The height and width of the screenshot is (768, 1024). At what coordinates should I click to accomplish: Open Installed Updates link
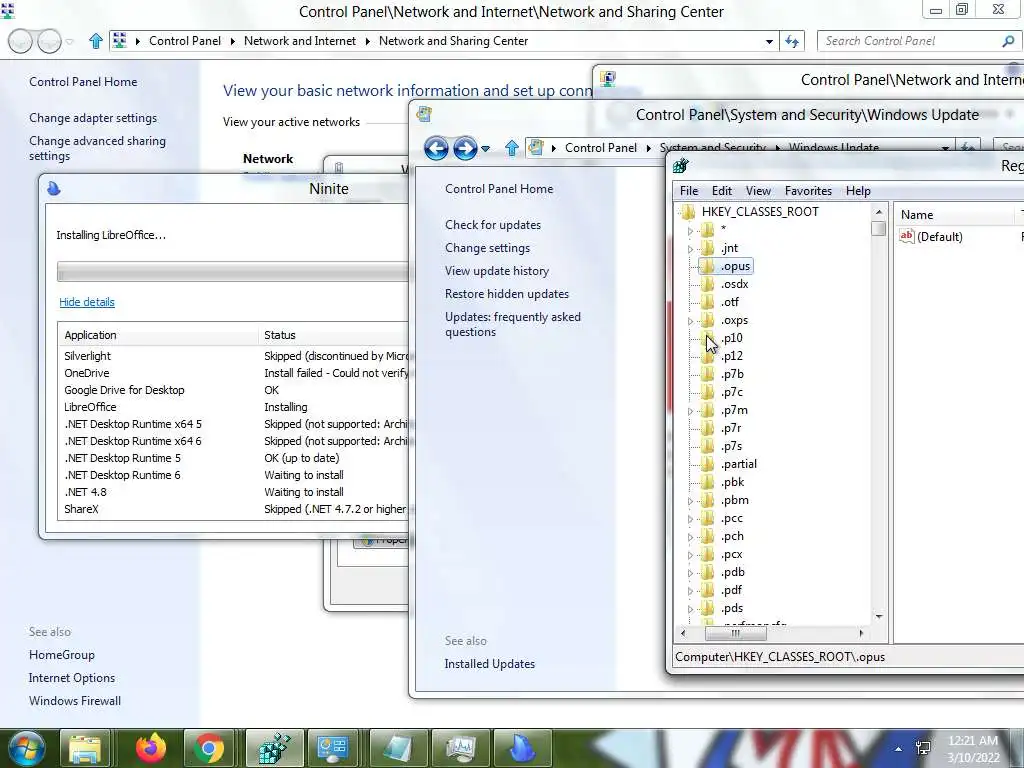tap(490, 664)
